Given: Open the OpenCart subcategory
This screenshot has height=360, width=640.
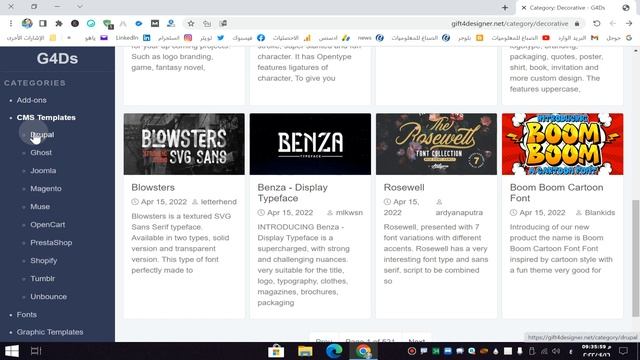Looking at the screenshot, I should (x=47, y=224).
